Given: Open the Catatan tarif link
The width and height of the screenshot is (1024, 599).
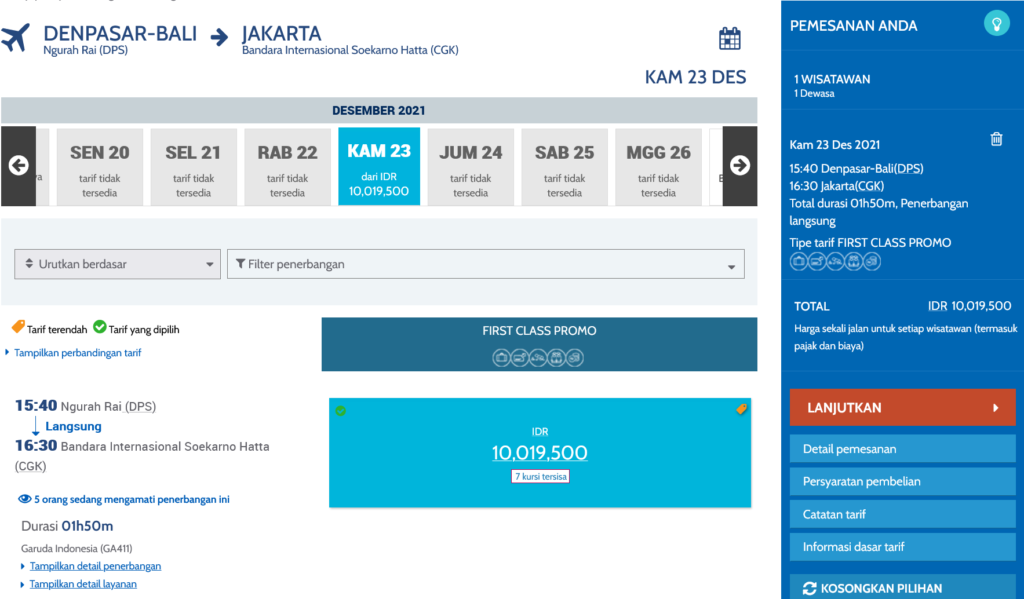Looking at the screenshot, I should [x=902, y=514].
